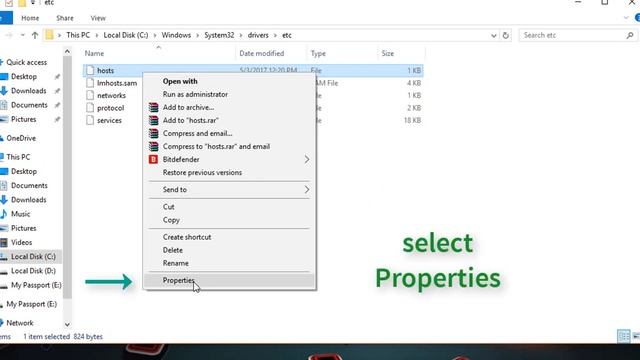Screen dimensions: 640x360
Task: Click the services file icon
Action: click(90, 120)
